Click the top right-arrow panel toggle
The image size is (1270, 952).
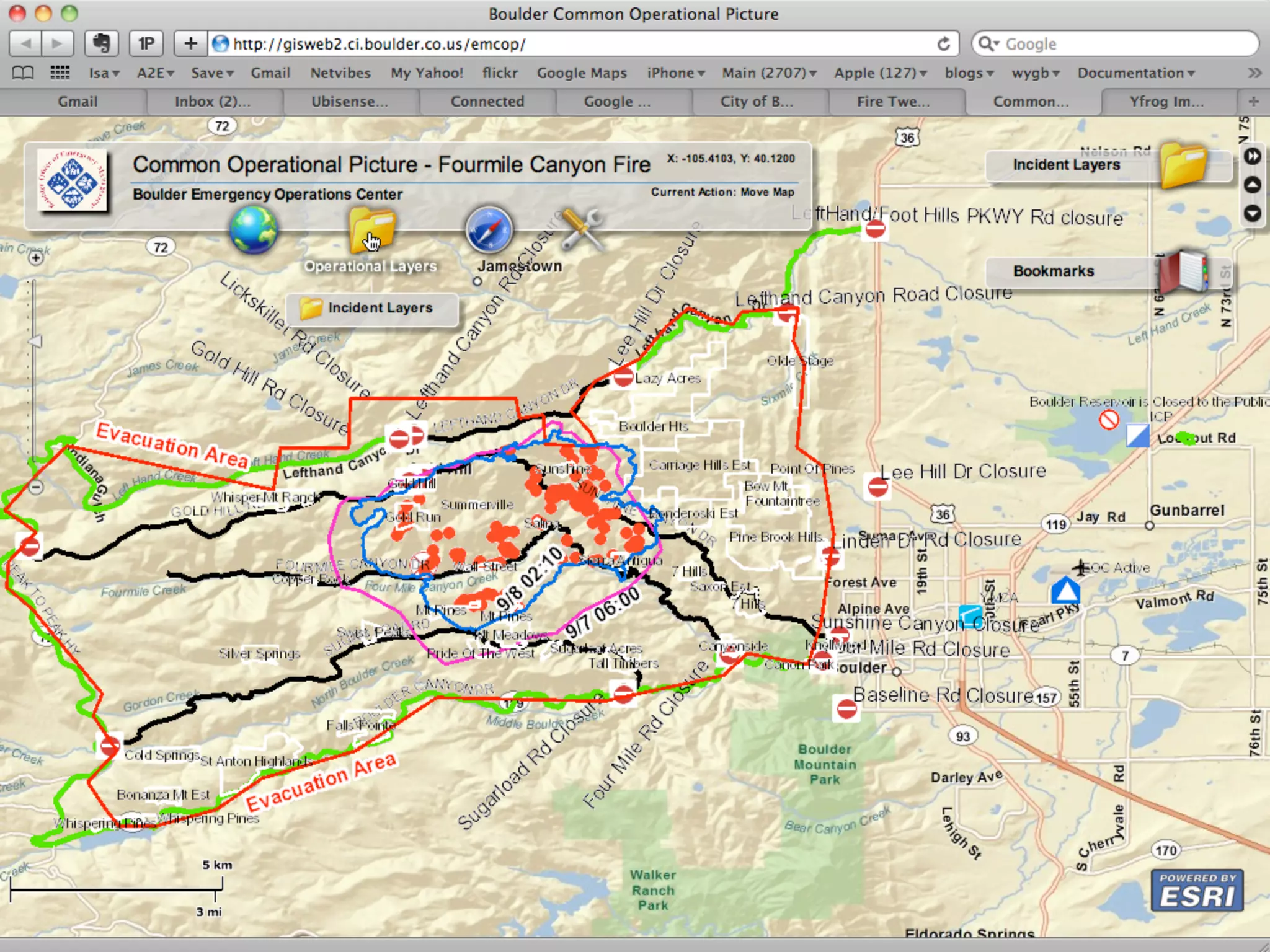[1253, 156]
